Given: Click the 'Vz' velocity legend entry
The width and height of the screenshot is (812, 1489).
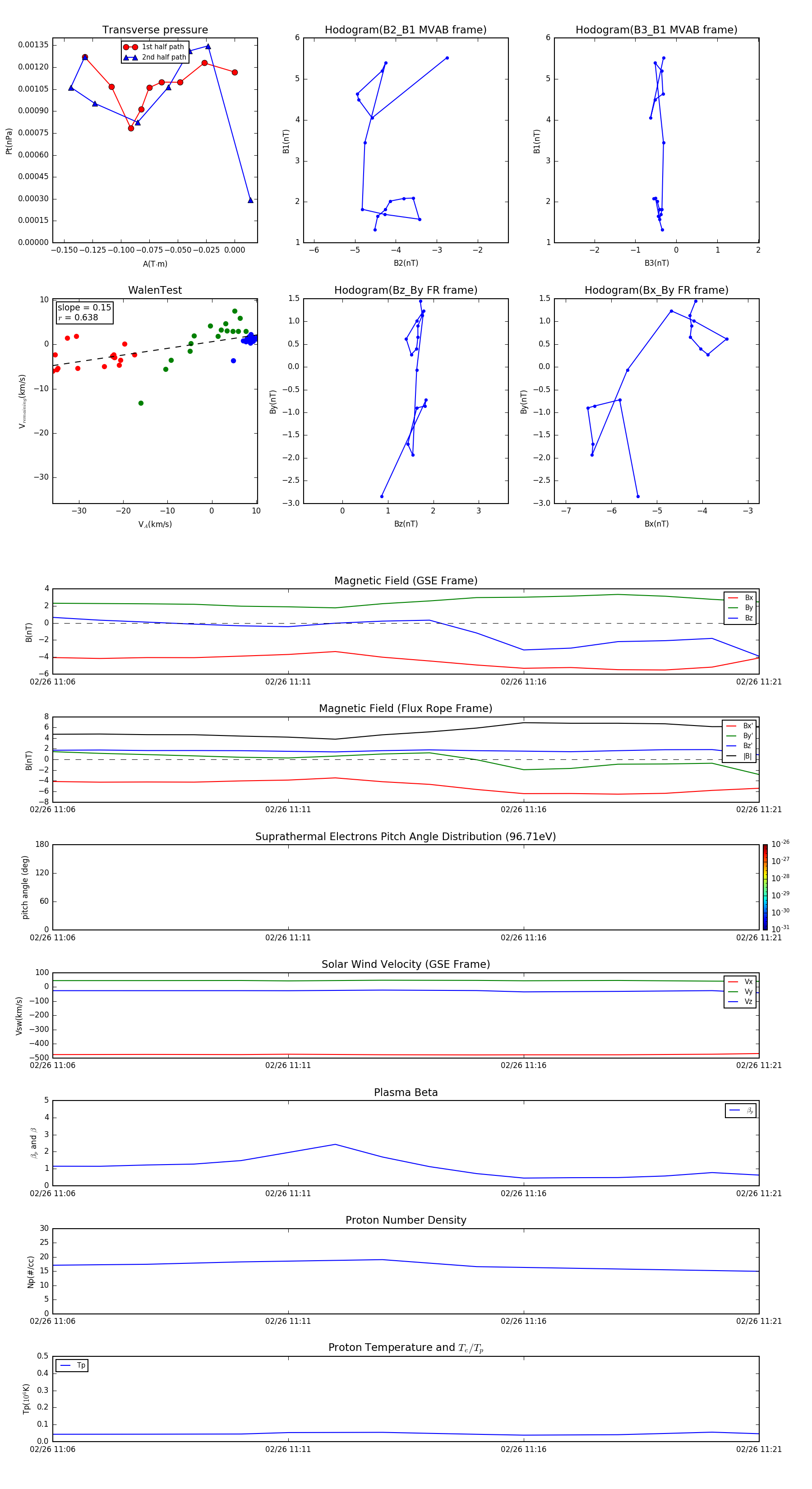Looking at the screenshot, I should point(740,1002).
